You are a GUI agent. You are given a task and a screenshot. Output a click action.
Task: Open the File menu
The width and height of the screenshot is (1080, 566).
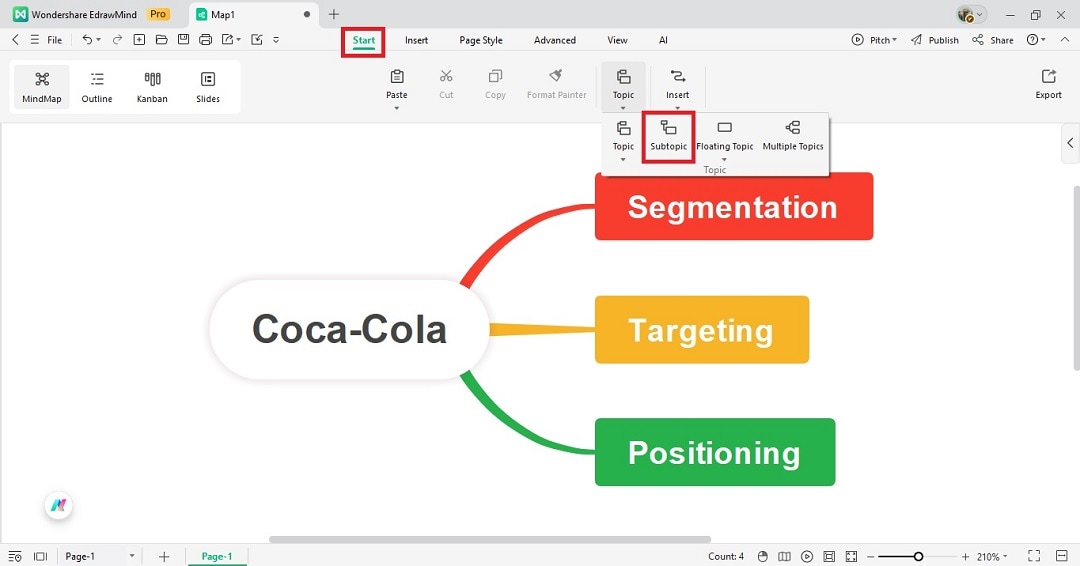54,40
